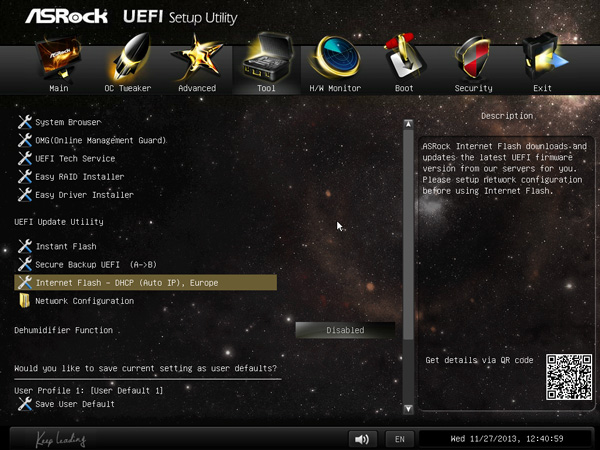The width and height of the screenshot is (600, 450).
Task: Open the Advanced star icon
Action: pos(197,57)
